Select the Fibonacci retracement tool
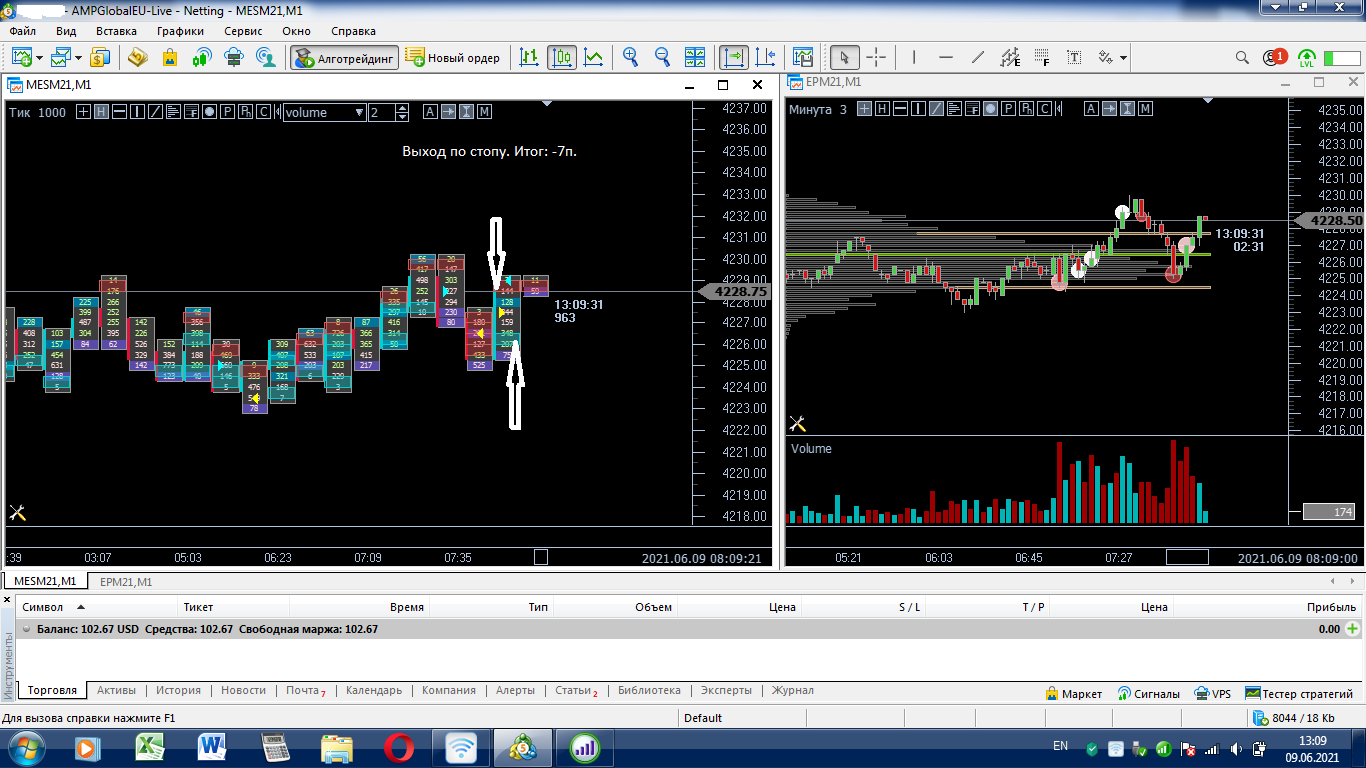1366x768 pixels. (x=1043, y=57)
